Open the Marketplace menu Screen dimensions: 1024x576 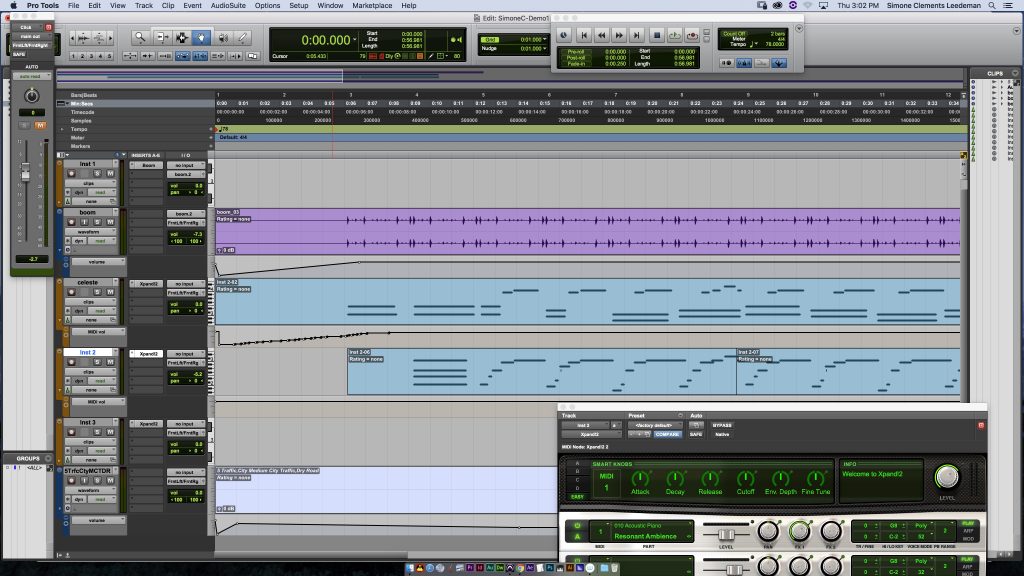click(372, 5)
